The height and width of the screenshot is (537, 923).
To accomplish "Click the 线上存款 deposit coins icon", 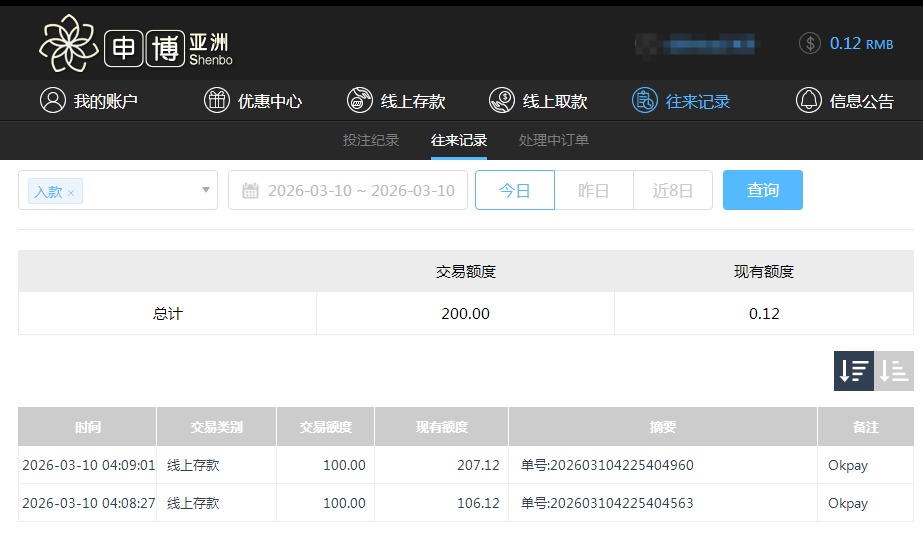I will click(x=360, y=100).
